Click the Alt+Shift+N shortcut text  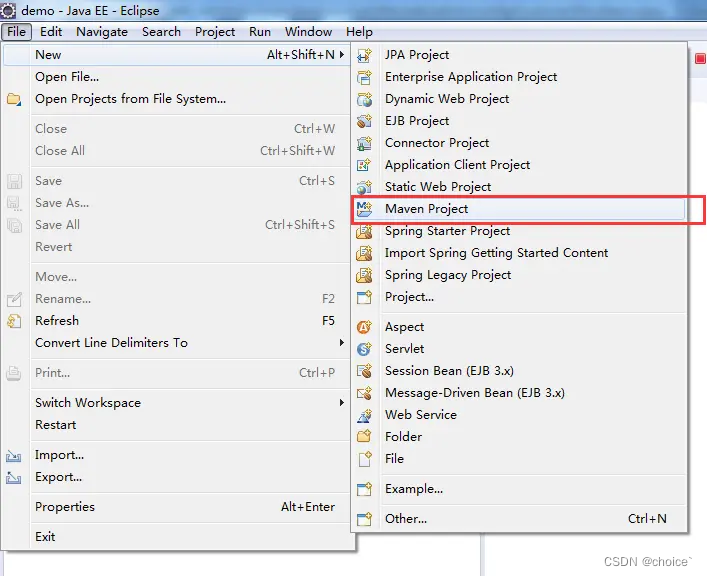point(301,55)
